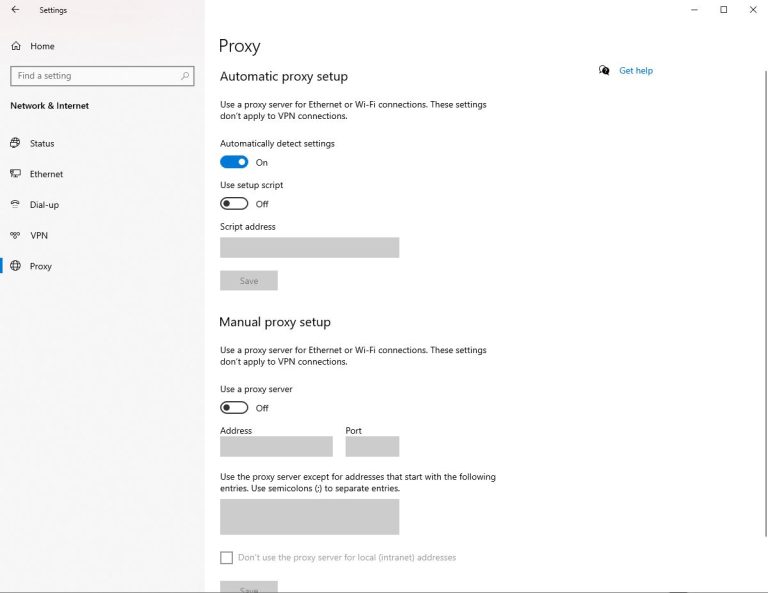This screenshot has width=768, height=593.
Task: Click the Status globe icon
Action: [16, 143]
